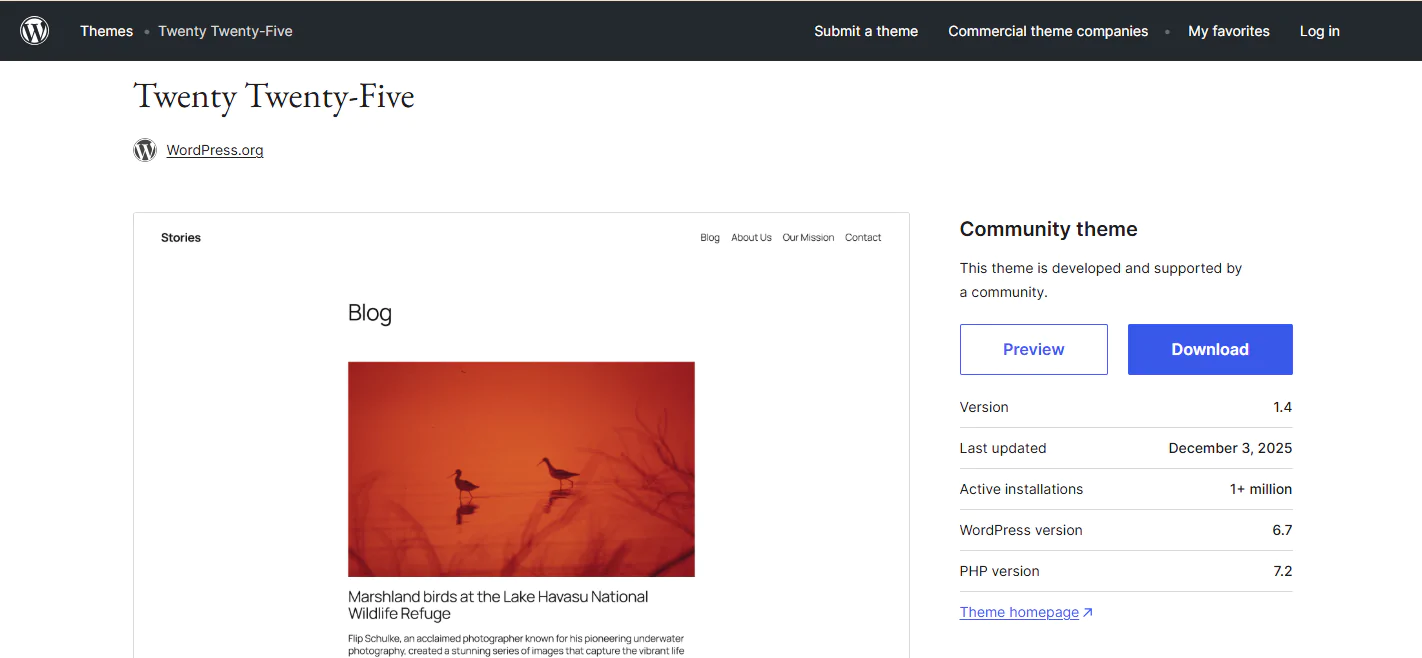Viewport: 1422px width, 658px height.
Task: Click About Us in the theme preview menu
Action: click(x=751, y=238)
